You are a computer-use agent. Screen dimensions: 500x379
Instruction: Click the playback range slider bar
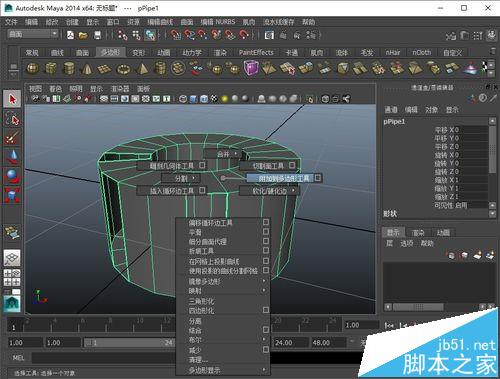(129, 342)
